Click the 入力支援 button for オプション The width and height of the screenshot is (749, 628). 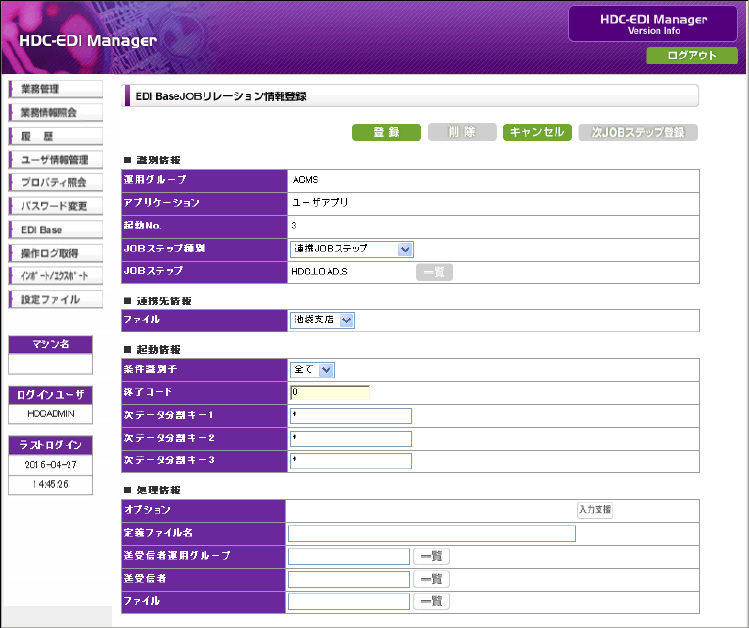tap(594, 510)
